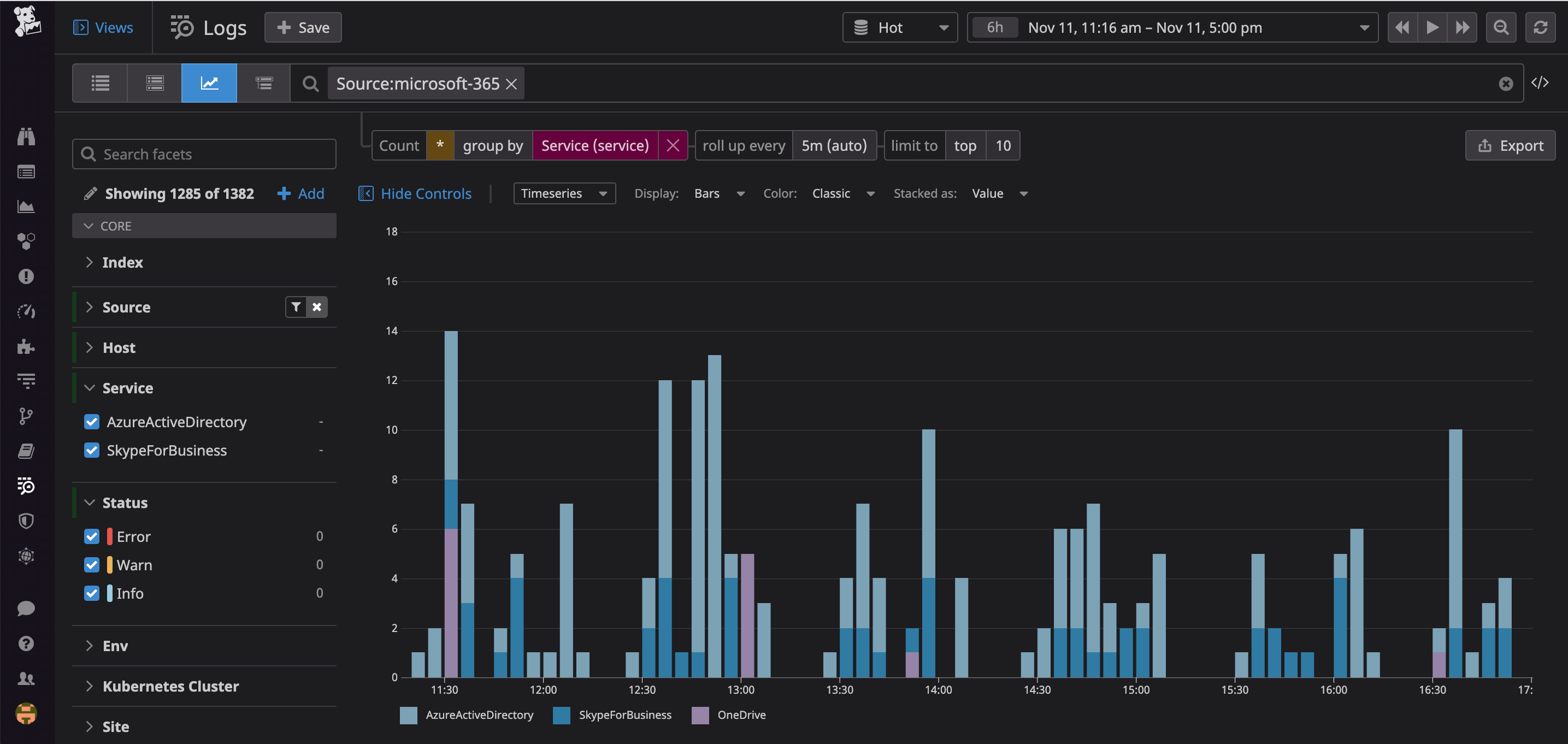Viewport: 1568px width, 744px height.
Task: Open the Views menu
Action: (103, 27)
